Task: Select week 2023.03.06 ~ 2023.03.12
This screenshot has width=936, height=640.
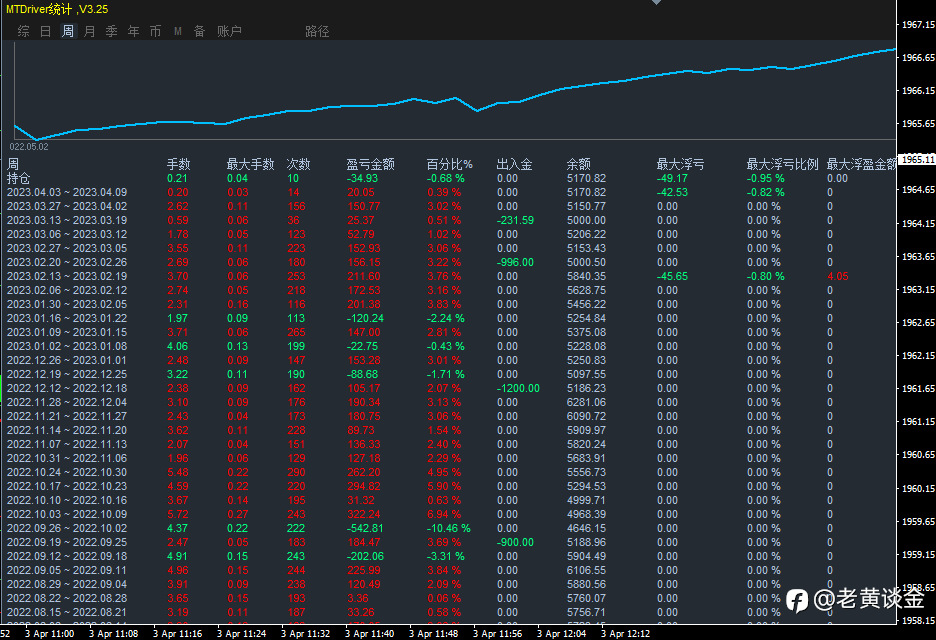Action: (x=67, y=234)
